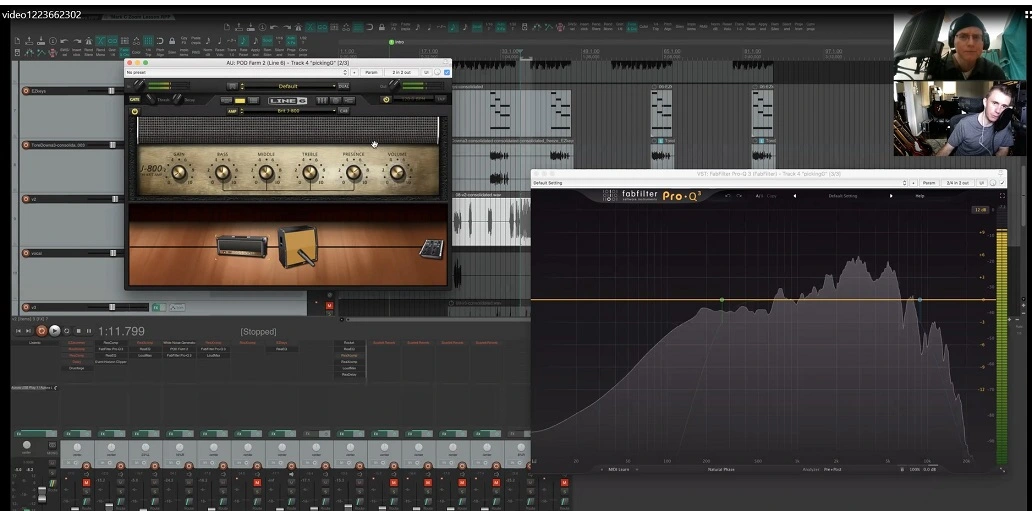Open the Help menu in Pro-Q 3

(920, 196)
